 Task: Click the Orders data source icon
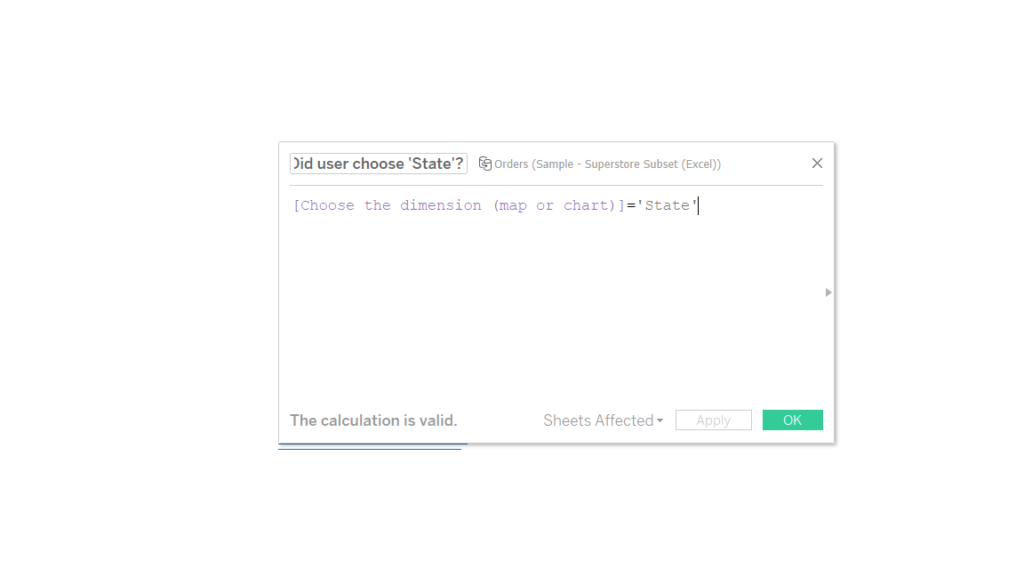pos(486,163)
